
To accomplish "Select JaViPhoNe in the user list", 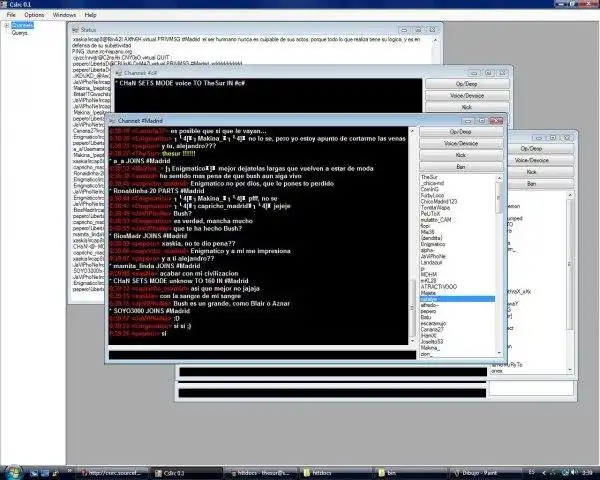I will (x=433, y=256).
